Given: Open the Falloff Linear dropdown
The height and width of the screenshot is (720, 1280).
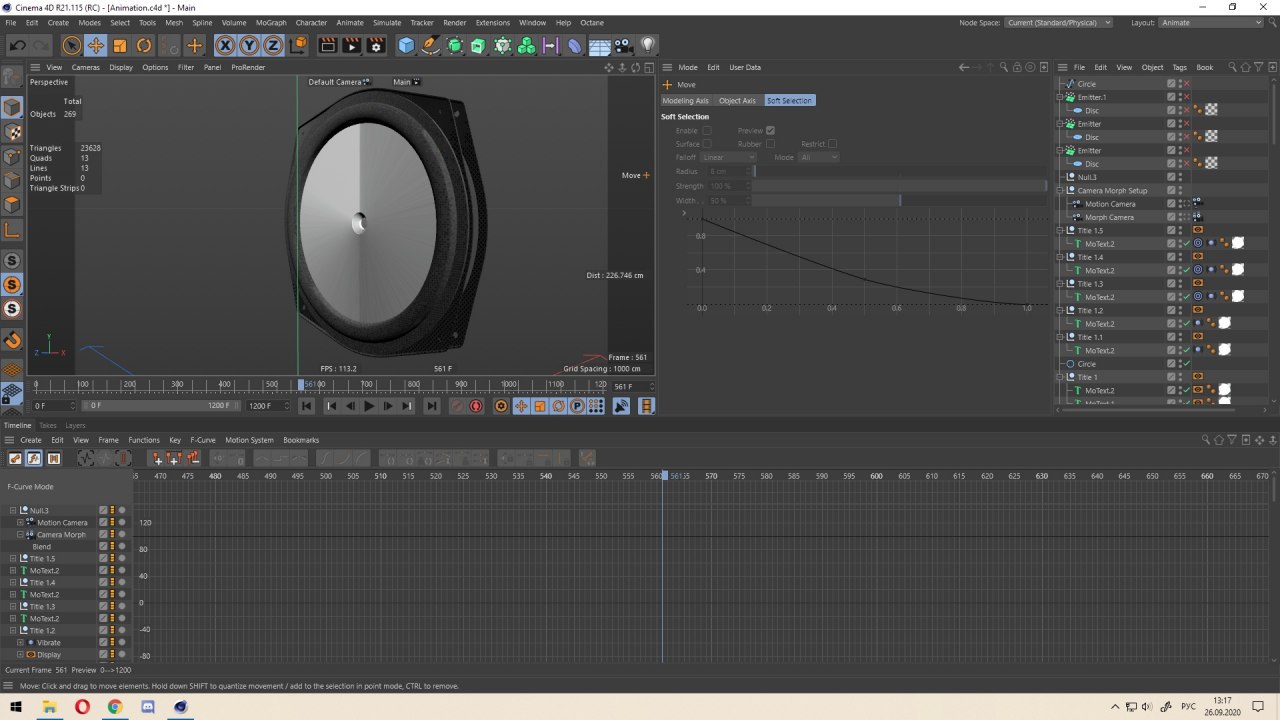Looking at the screenshot, I should click(729, 157).
